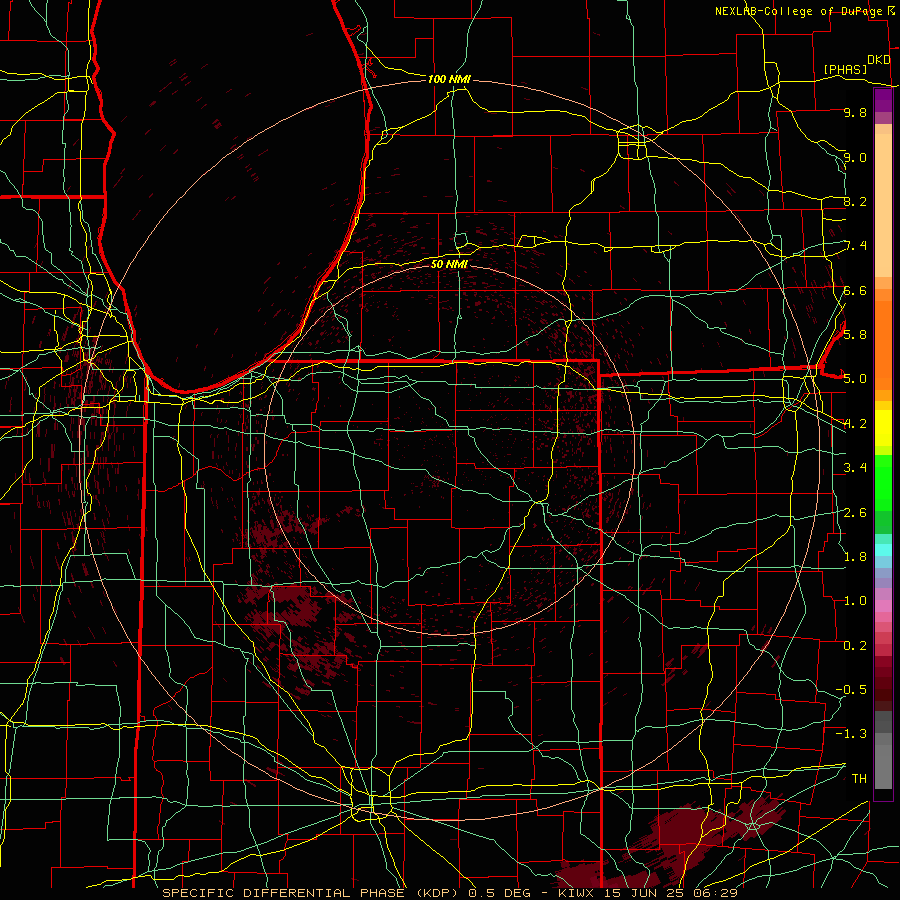Click the yellow band of the color bar
The image size is (900, 900).
883,428
